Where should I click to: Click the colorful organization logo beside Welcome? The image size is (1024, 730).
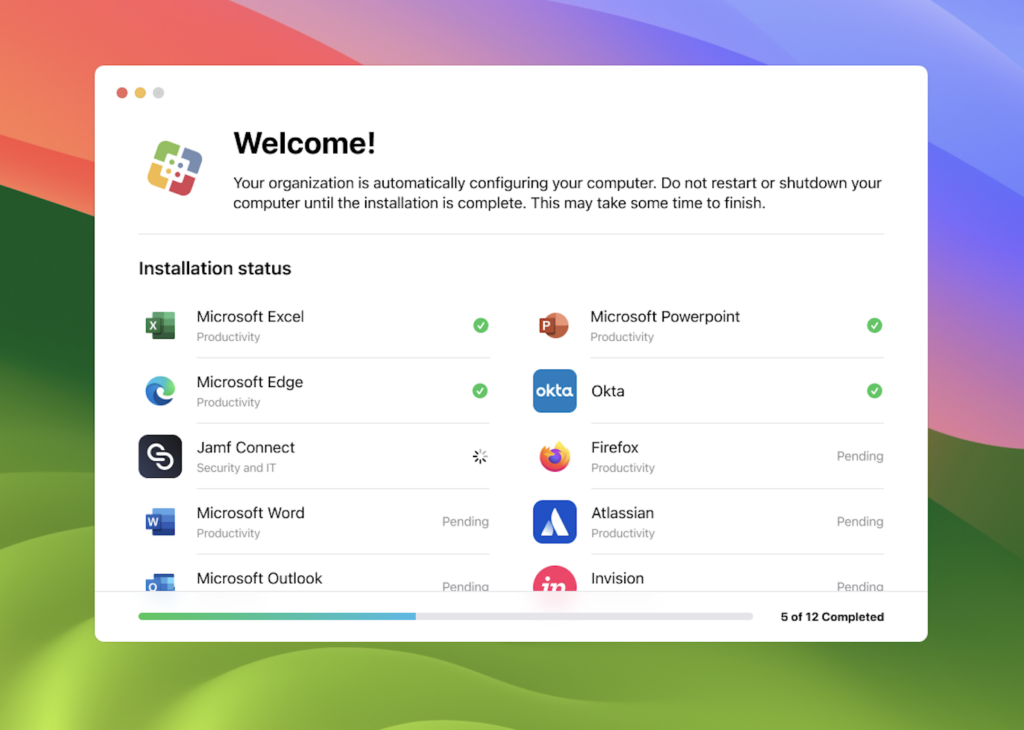(x=174, y=168)
